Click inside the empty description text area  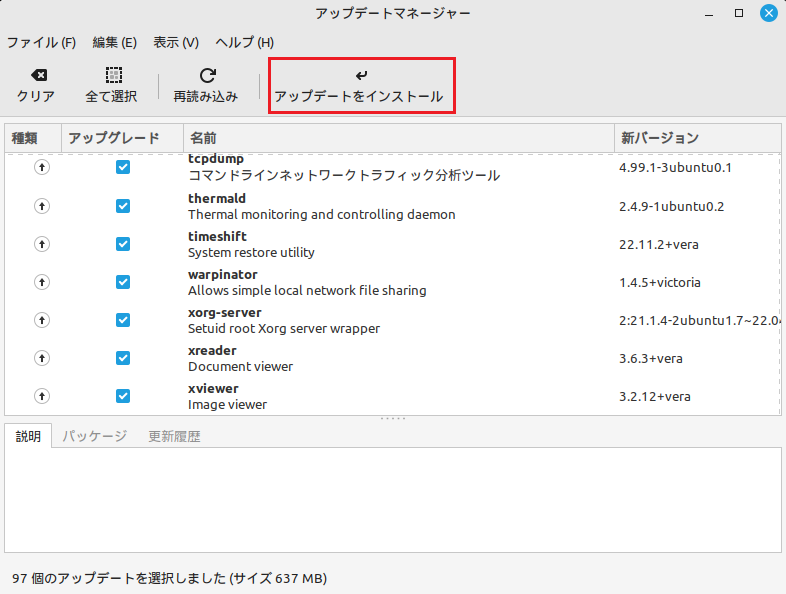pos(393,500)
